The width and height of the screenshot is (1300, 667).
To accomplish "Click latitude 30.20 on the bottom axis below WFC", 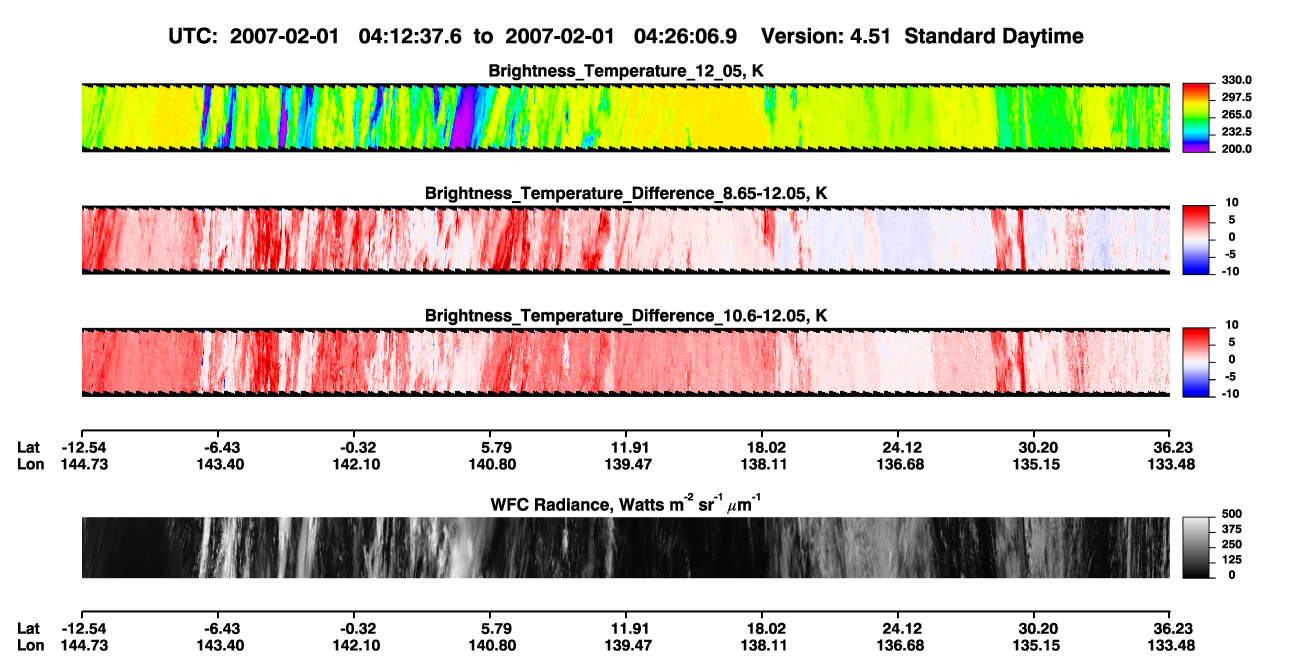I will click(1035, 628).
